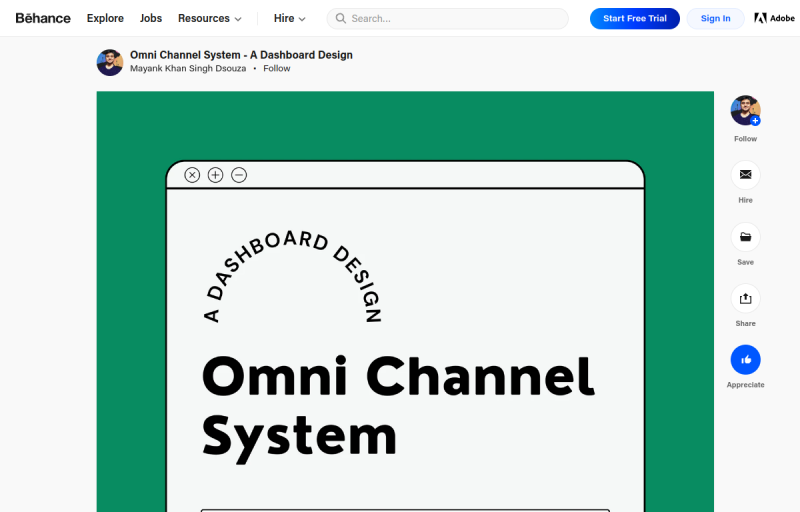
Task: Click the Share icon
Action: pyautogui.click(x=745, y=298)
